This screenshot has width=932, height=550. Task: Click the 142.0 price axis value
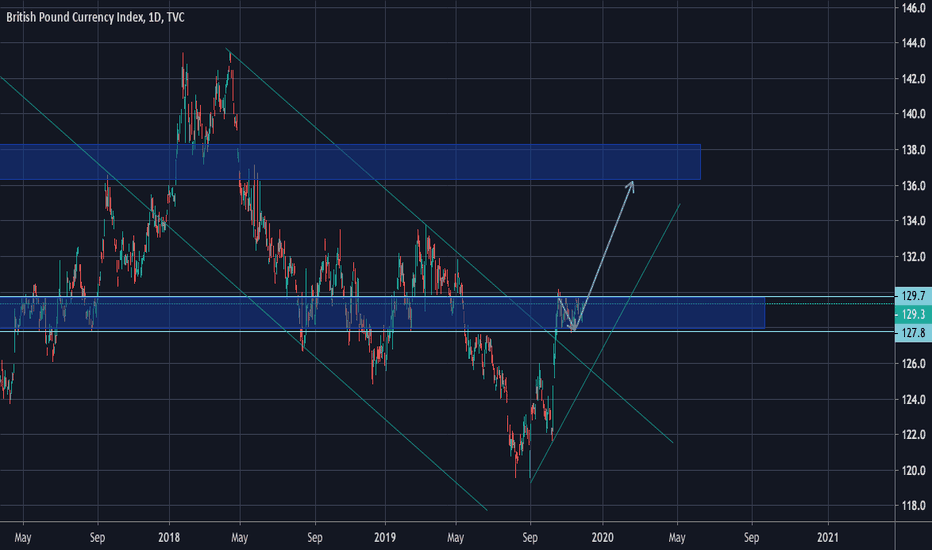(914, 78)
